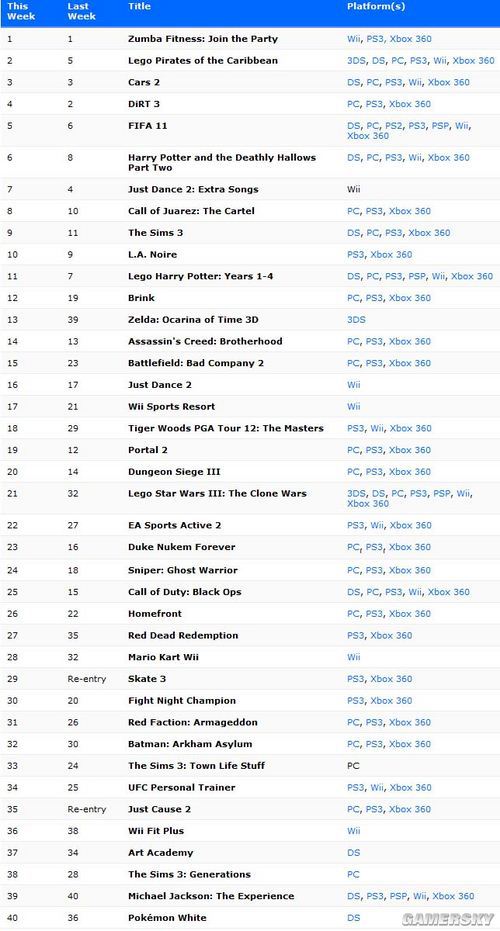Viewport: 500px width, 931px height.
Task: Click the Duke Nukem Forever title
Action: [182, 547]
